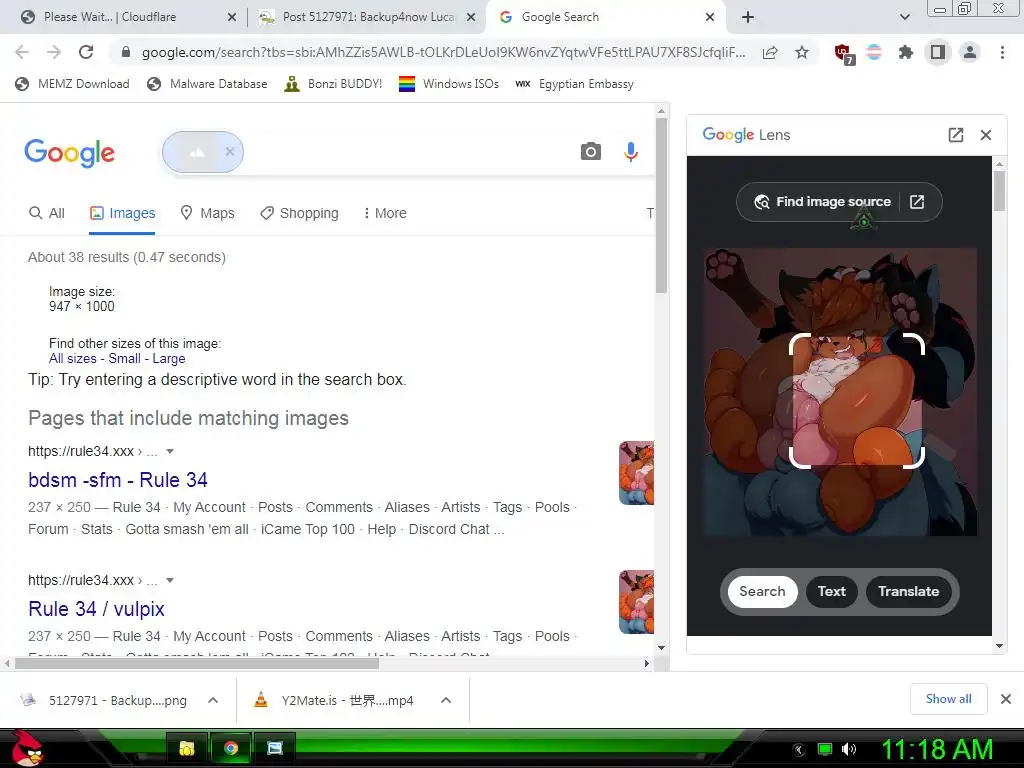The width and height of the screenshot is (1024, 768).
Task: Click the page's vertical scrollbar thumb
Action: tap(662, 206)
